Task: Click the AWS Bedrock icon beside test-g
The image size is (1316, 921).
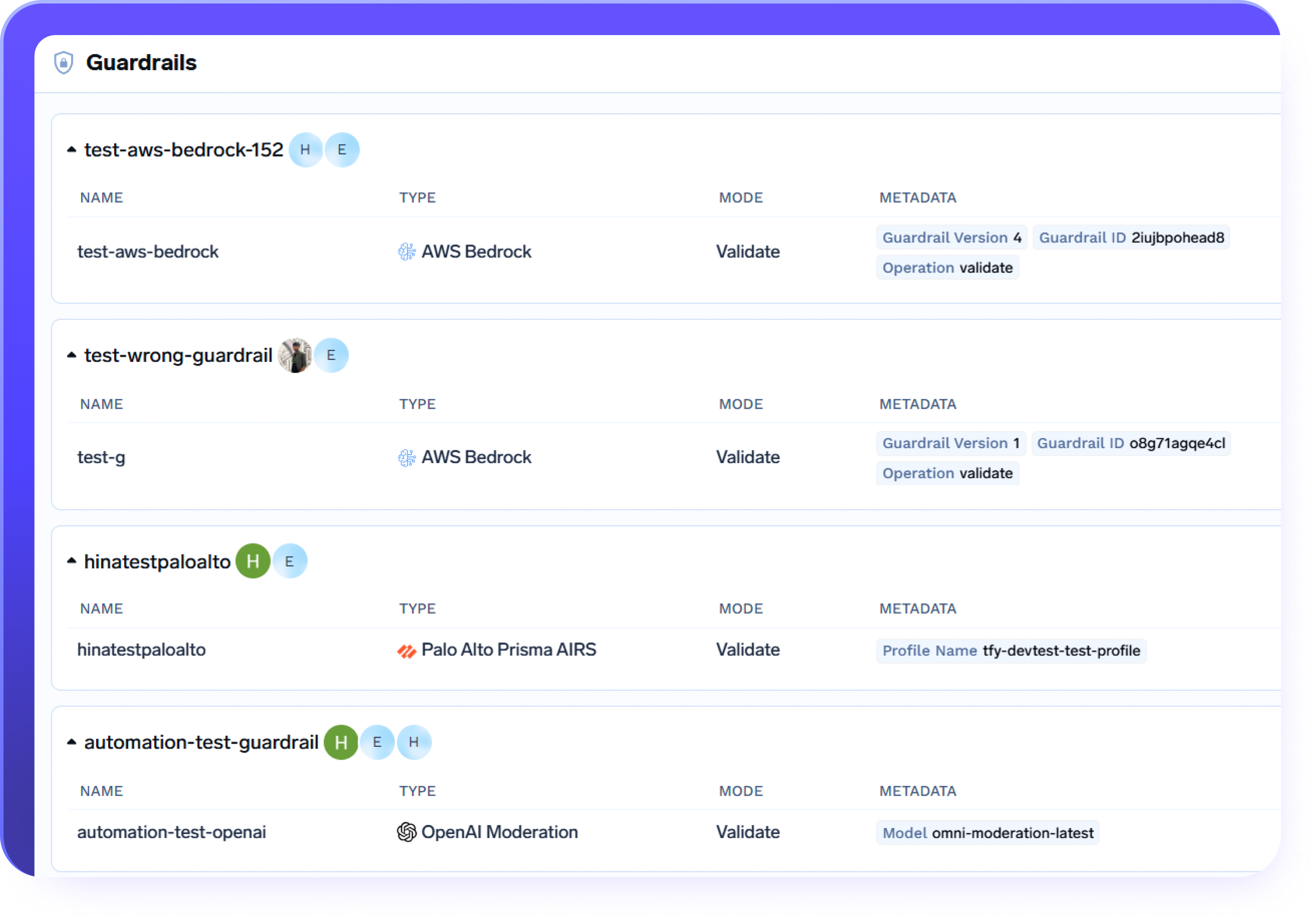Action: (x=408, y=457)
